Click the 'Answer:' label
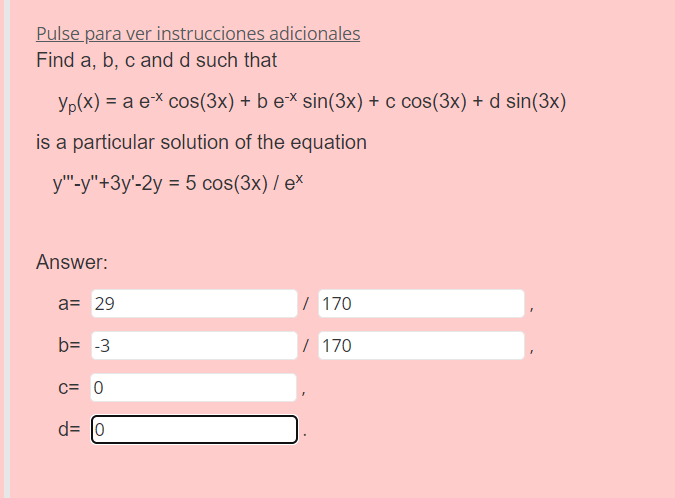This screenshot has width=675, height=498. click(x=71, y=263)
